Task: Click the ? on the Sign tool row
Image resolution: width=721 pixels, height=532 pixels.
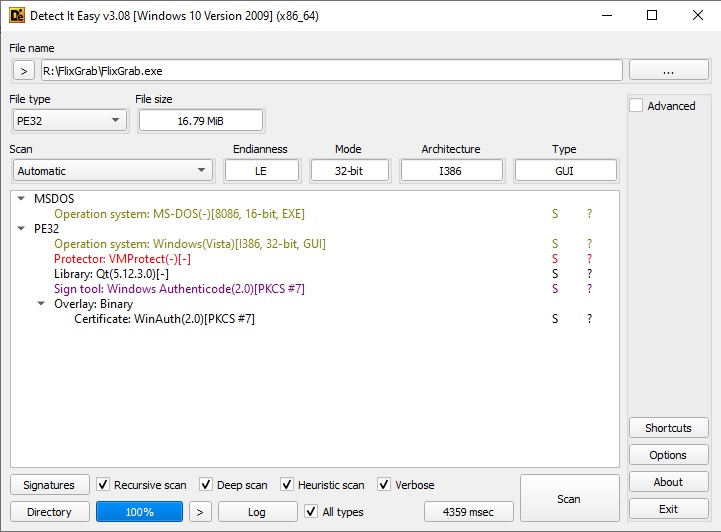Action: click(x=589, y=289)
